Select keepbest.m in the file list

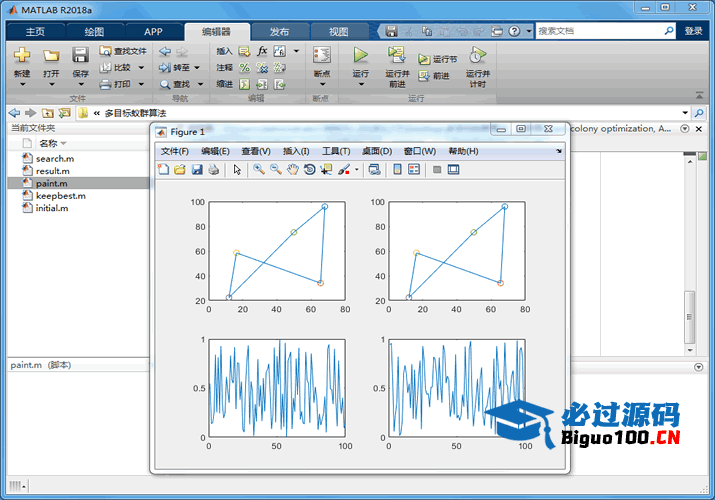[x=60, y=196]
